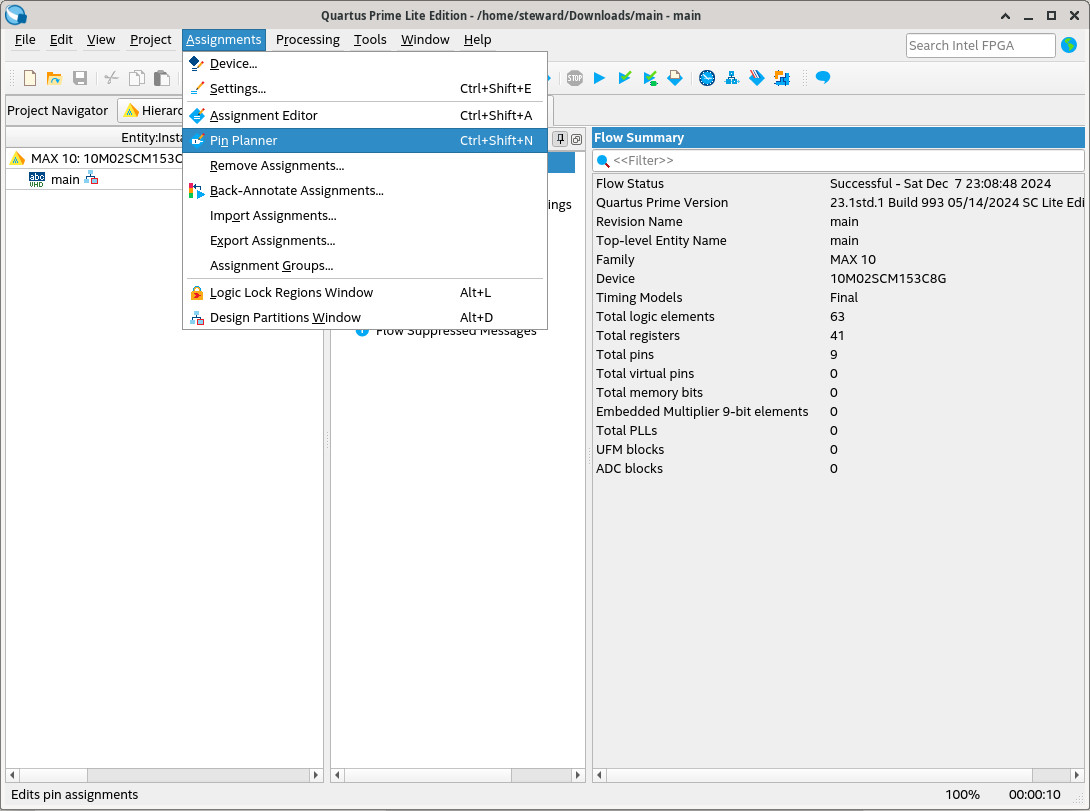This screenshot has height=811, width=1090.
Task: Click the Quartus Prime logo in title bar
Action: pos(16,15)
